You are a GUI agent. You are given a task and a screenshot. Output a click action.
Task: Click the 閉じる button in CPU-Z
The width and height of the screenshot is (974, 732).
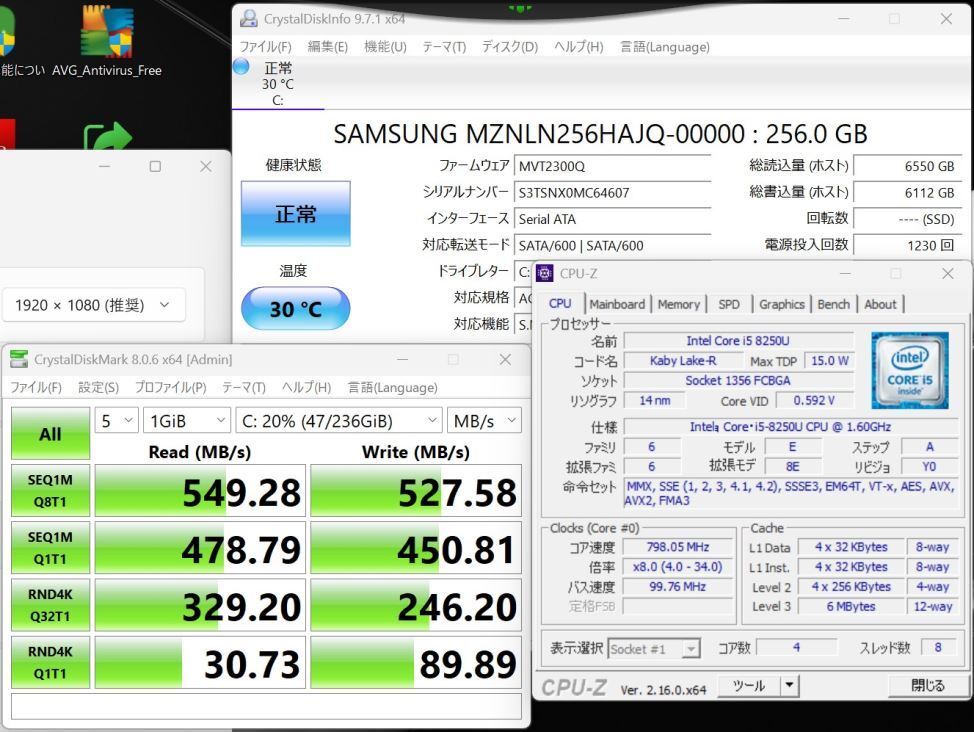tap(928, 686)
